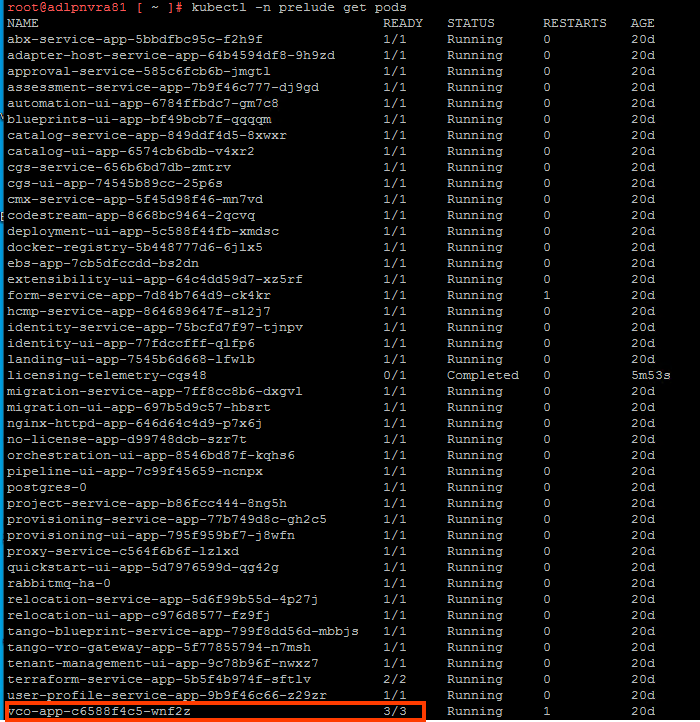Click pod name approval-service-585c6fcb6b-jmgtl

139,71
